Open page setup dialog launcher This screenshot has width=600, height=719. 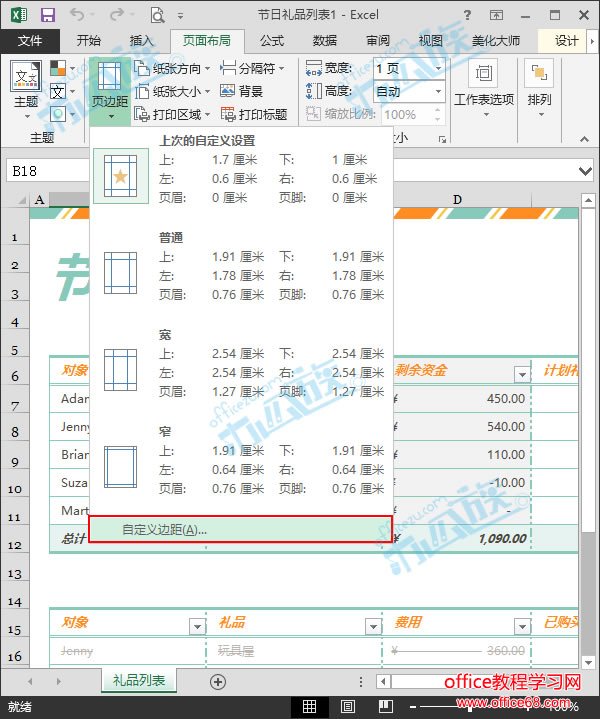coord(442,139)
